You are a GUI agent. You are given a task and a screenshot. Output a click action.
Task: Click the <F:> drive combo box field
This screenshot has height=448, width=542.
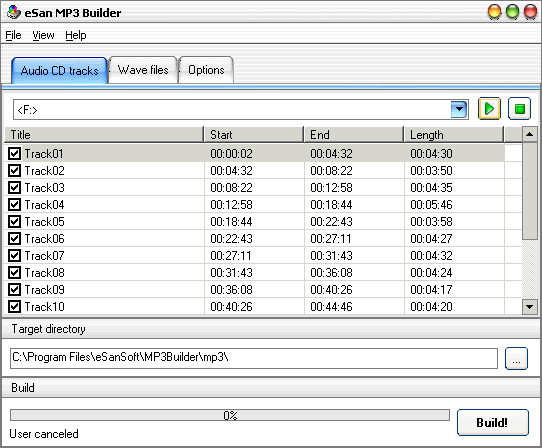click(x=241, y=109)
